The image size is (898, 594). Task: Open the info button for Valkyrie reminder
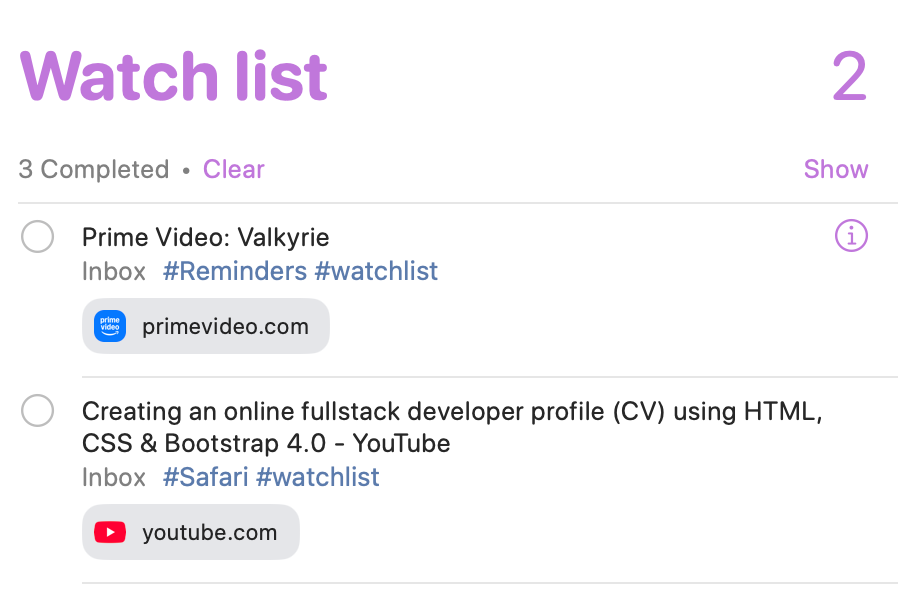(851, 236)
